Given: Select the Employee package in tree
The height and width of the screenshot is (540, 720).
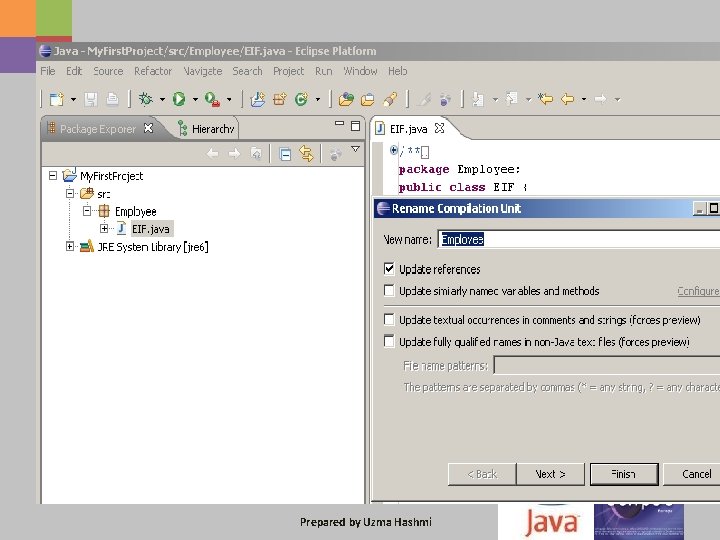Looking at the screenshot, I should [135, 211].
